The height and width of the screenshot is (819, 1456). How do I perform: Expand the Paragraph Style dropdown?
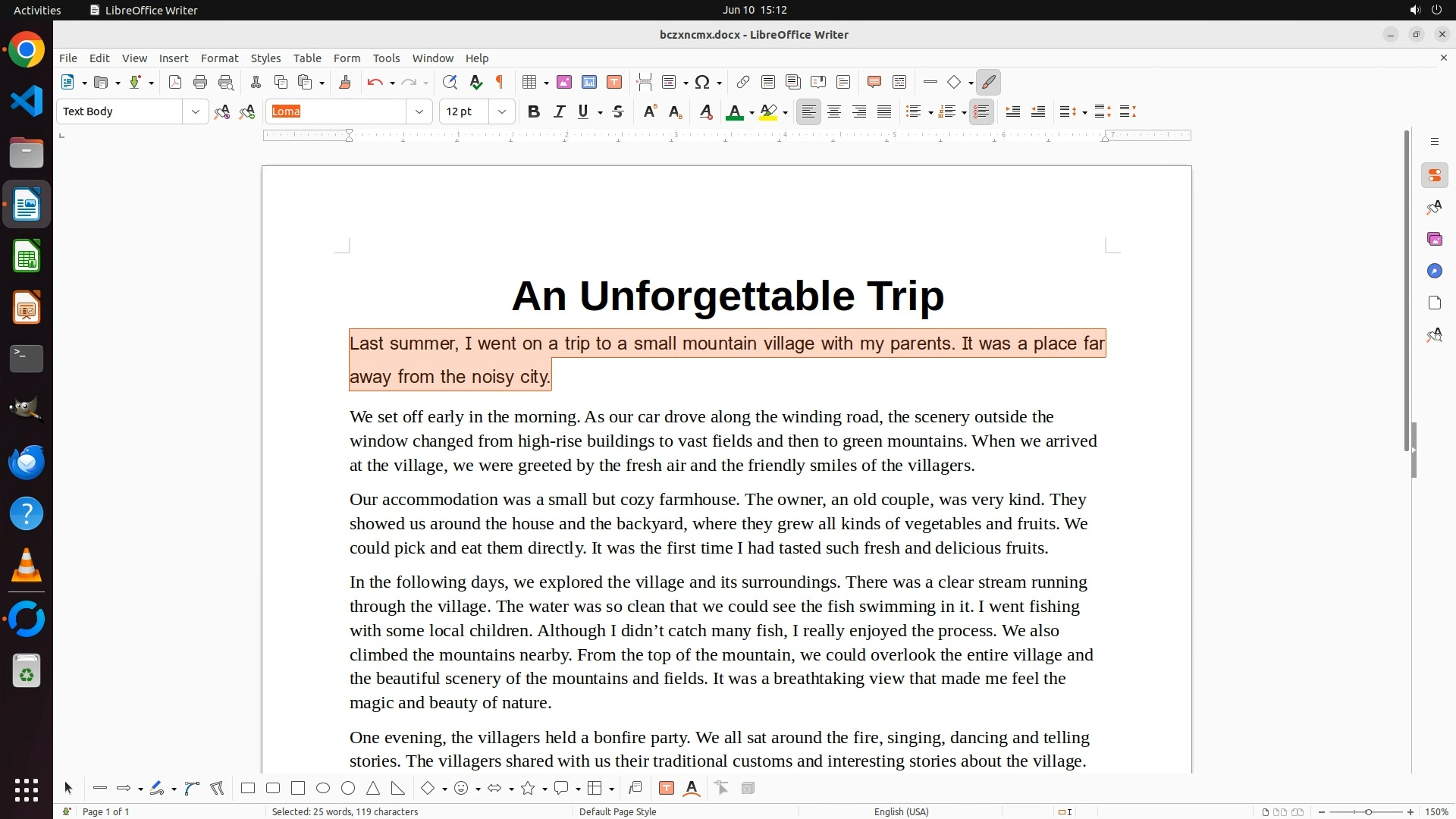coord(195,111)
